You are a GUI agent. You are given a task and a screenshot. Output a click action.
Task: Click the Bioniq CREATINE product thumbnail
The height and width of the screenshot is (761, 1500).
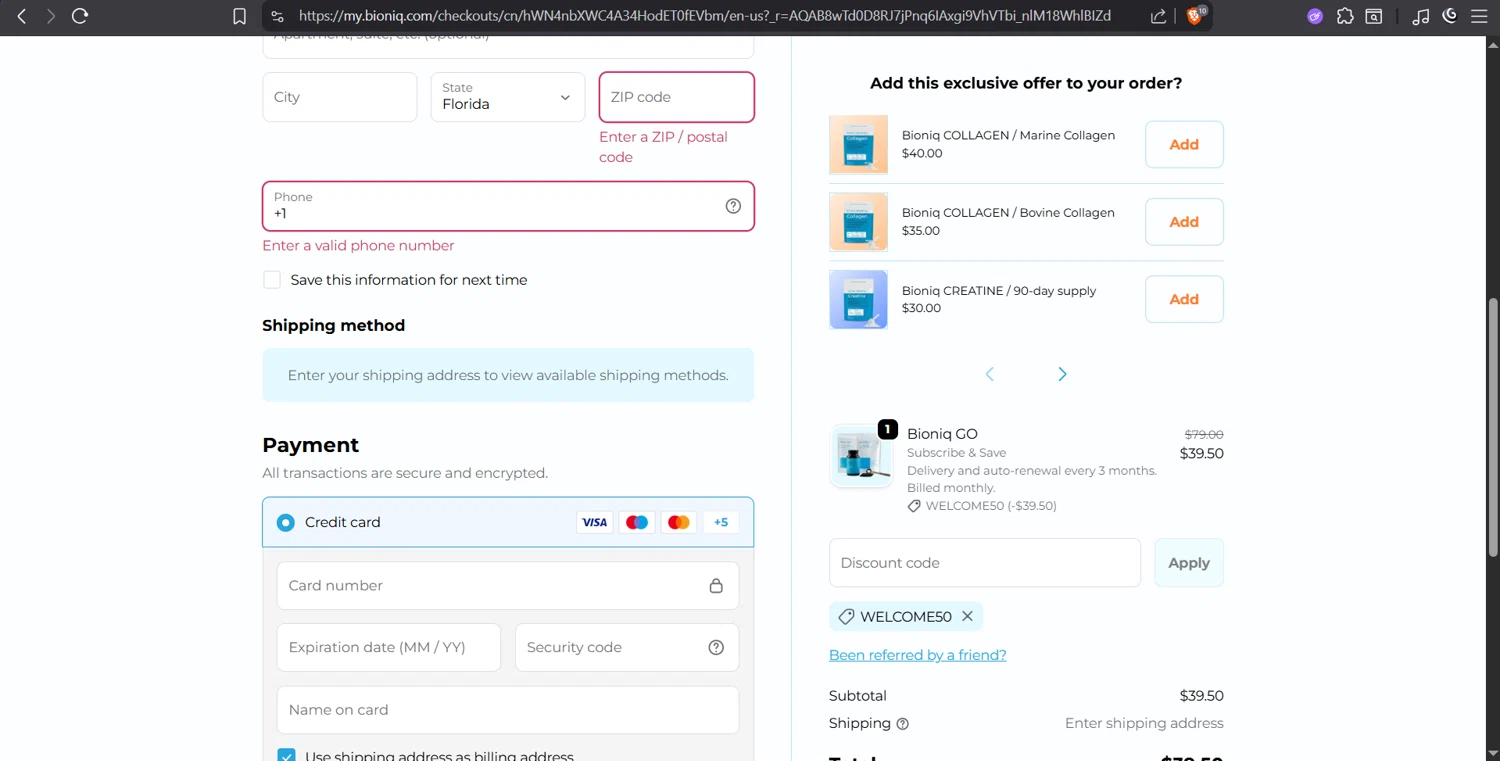pyautogui.click(x=858, y=299)
